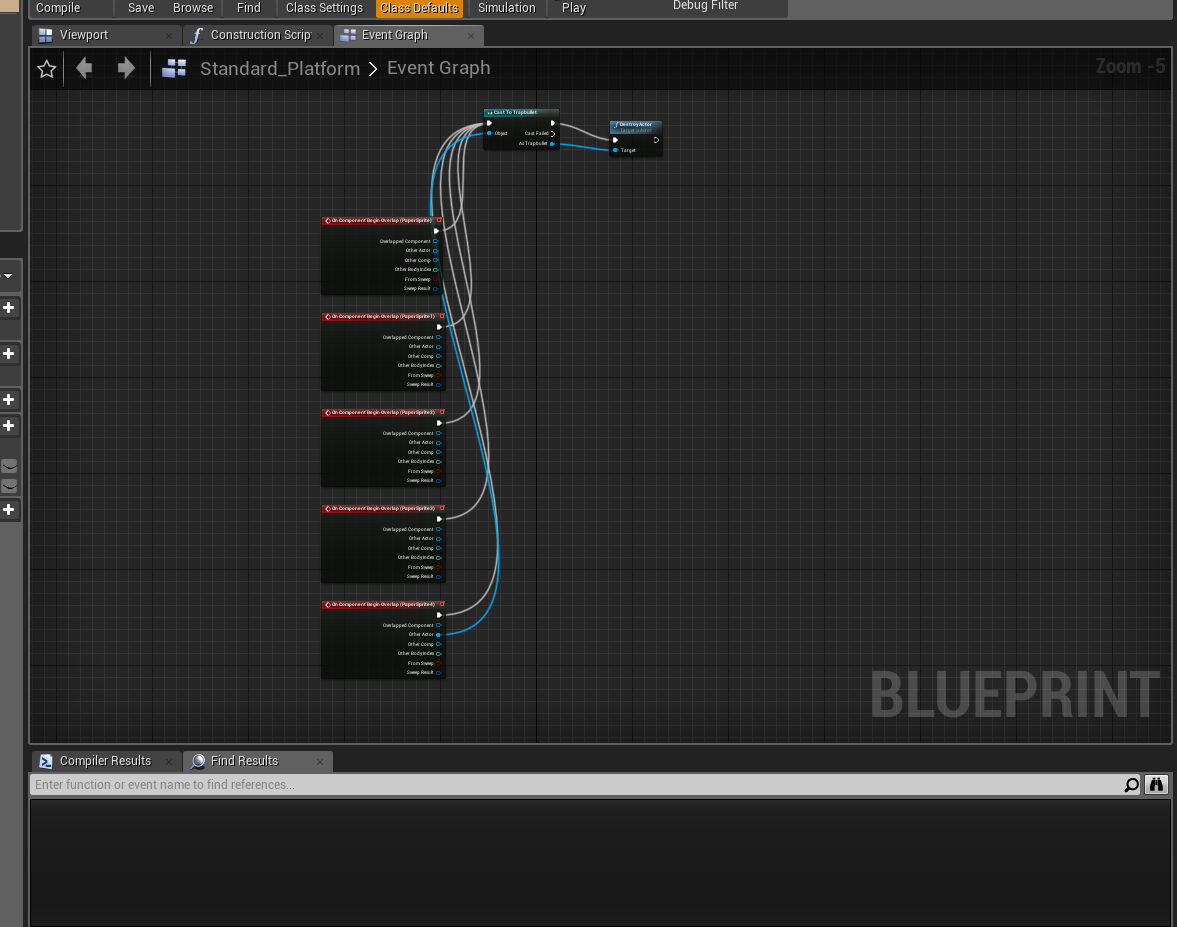Go forward using the right arrow icon

(x=126, y=68)
